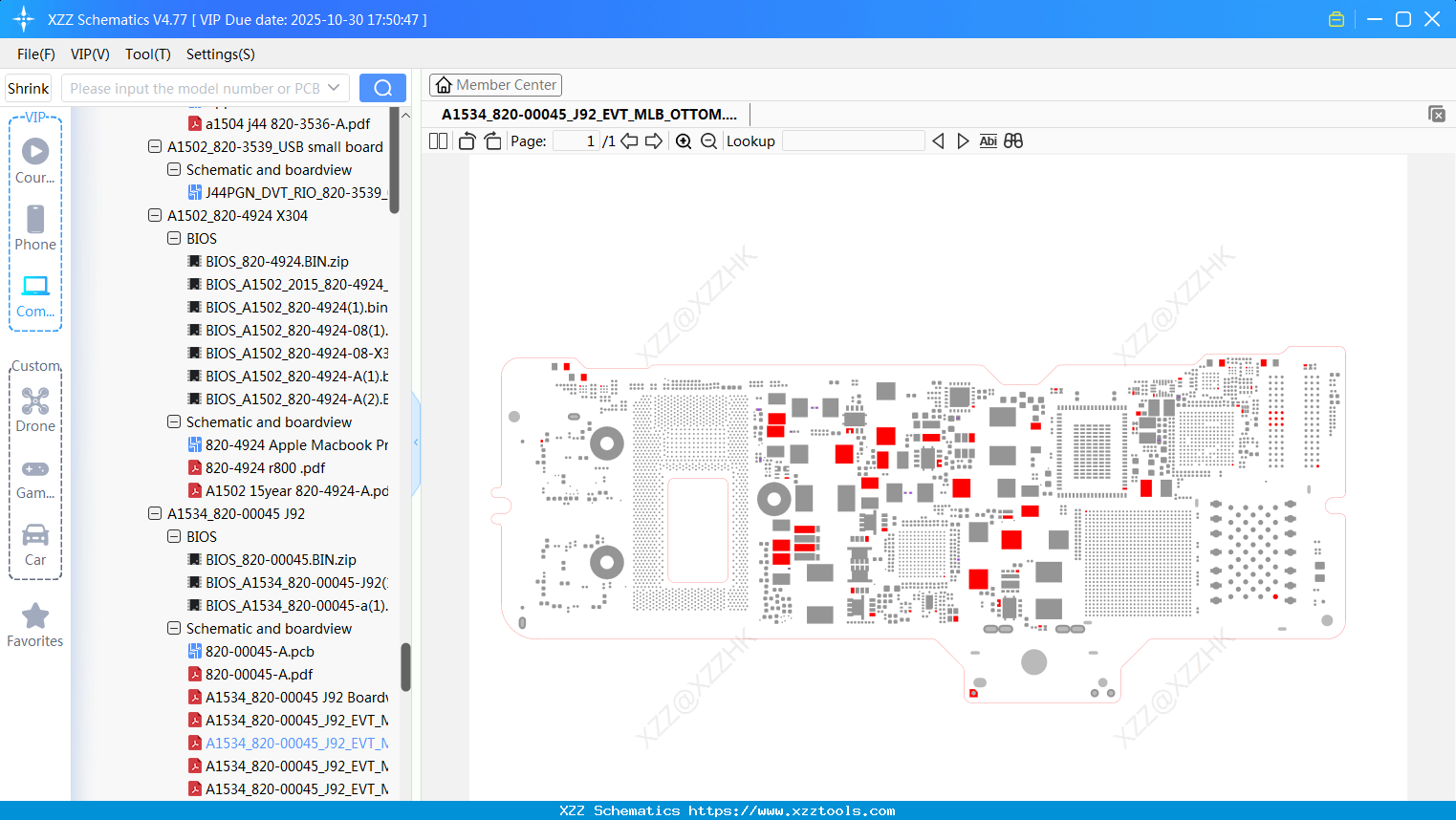
Task: Open the VIP(V) menu
Action: click(90, 54)
